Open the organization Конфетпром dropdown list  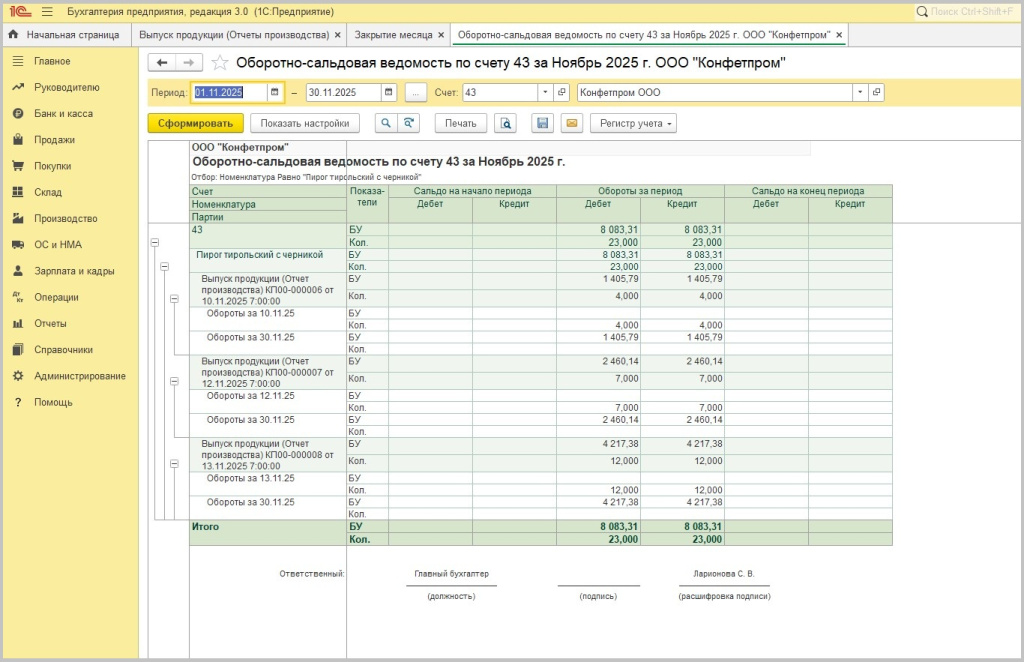[859, 92]
